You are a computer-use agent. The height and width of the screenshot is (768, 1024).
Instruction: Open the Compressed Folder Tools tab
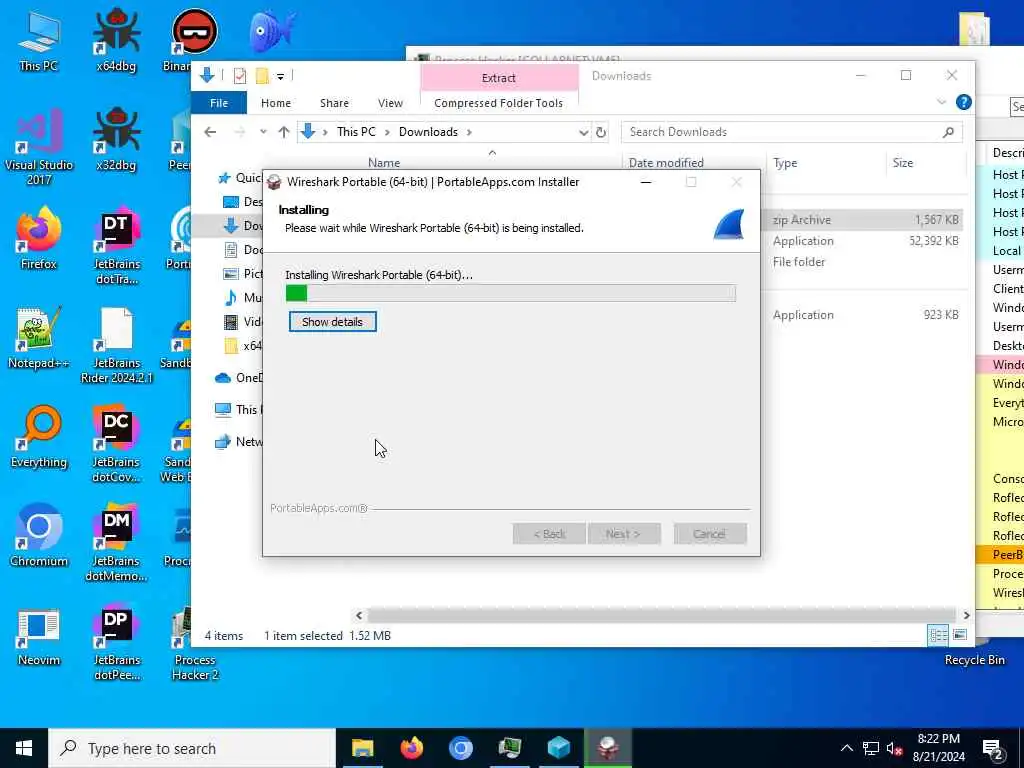pyautogui.click(x=498, y=103)
